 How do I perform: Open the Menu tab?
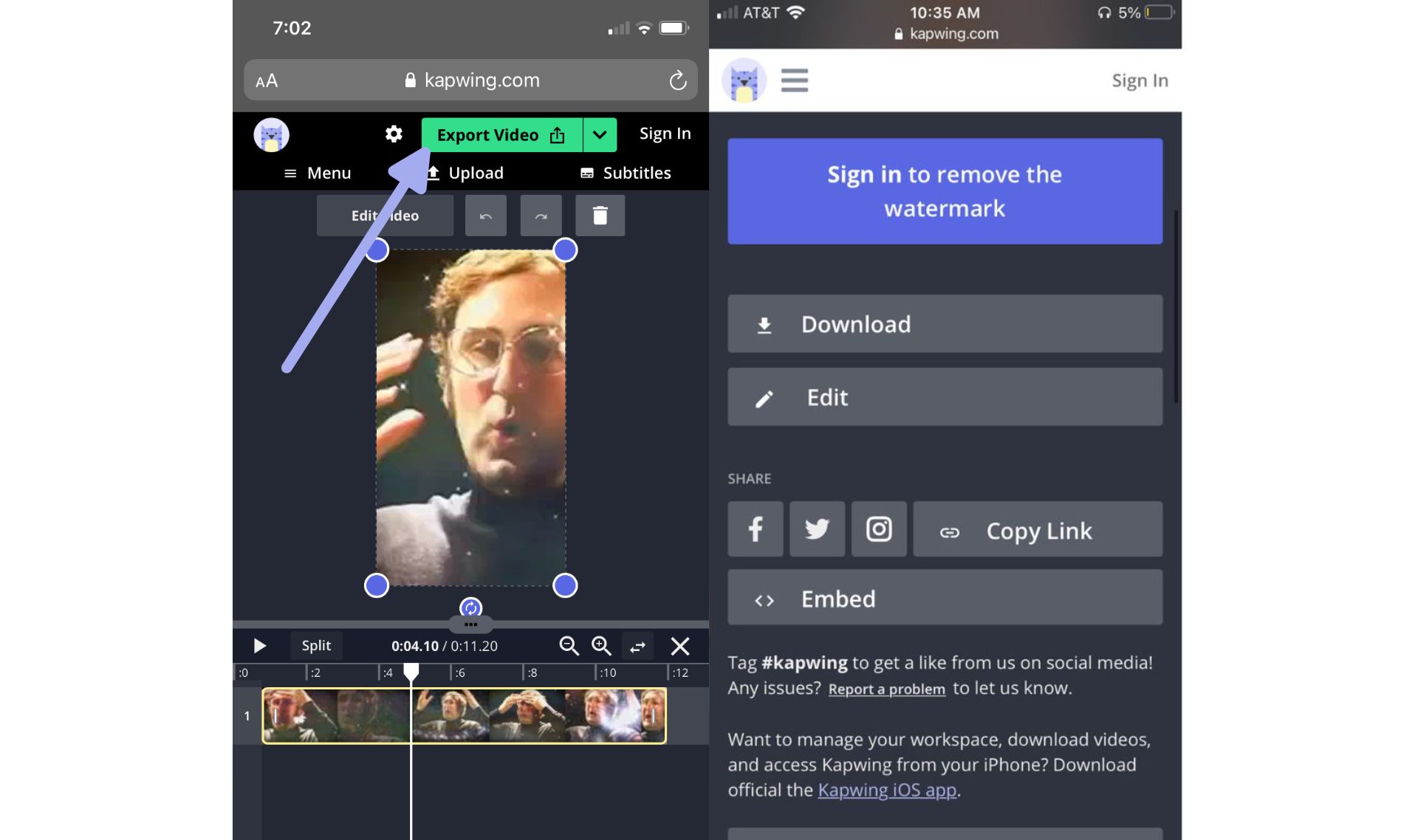318,173
